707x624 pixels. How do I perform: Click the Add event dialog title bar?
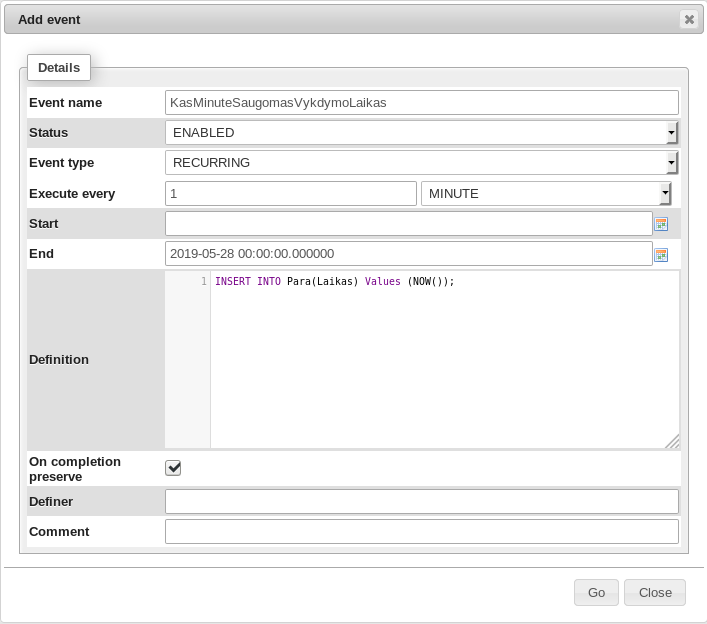tap(340, 19)
